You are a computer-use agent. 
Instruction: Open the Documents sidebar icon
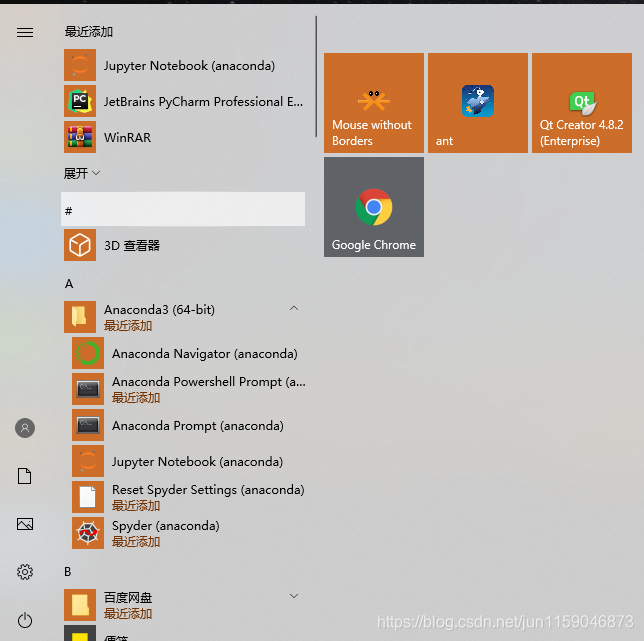click(x=25, y=476)
